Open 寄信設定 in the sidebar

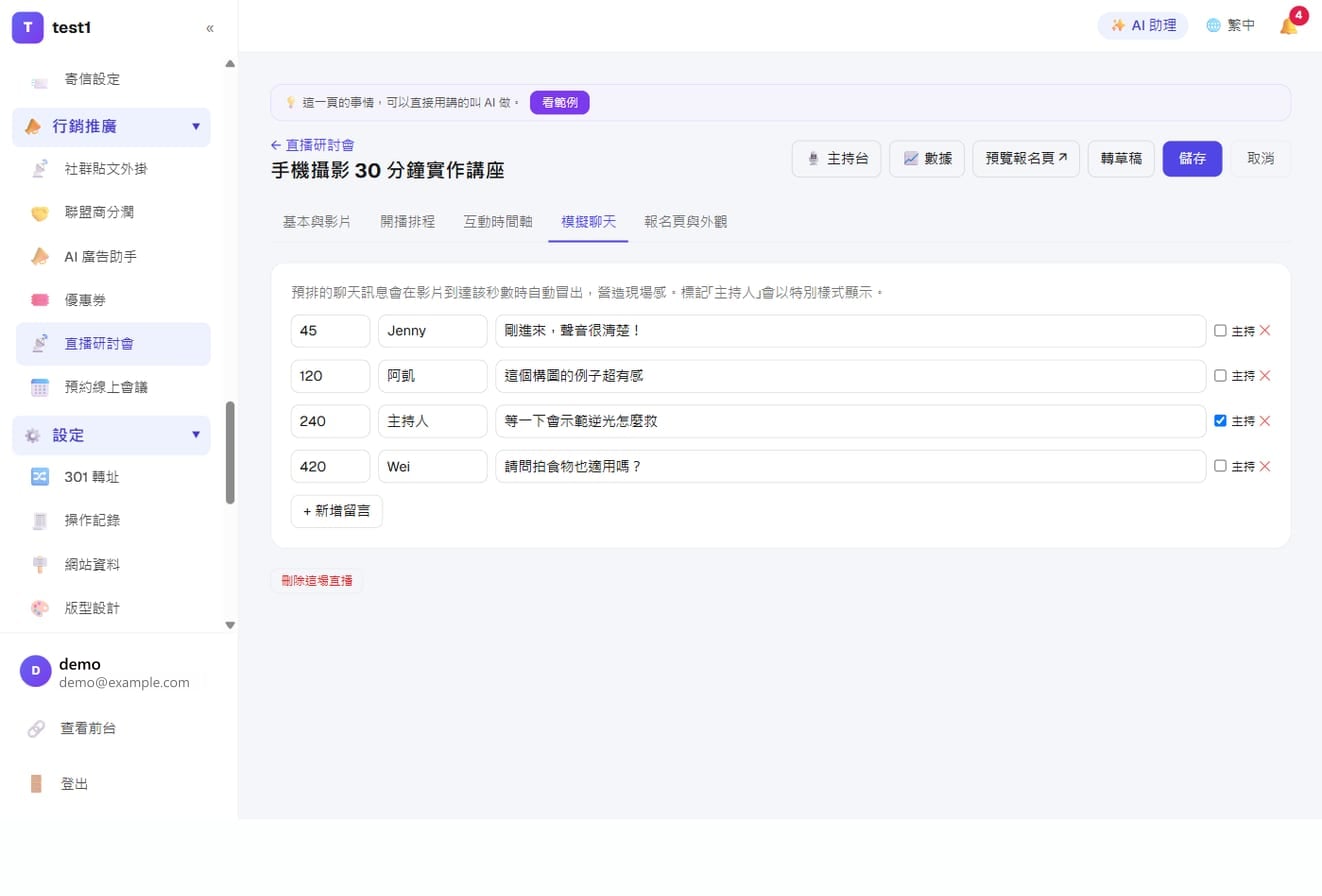click(x=113, y=79)
